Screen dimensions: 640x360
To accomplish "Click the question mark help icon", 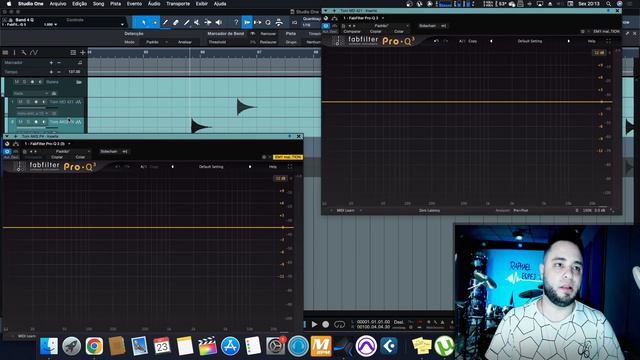I will pos(236,22).
